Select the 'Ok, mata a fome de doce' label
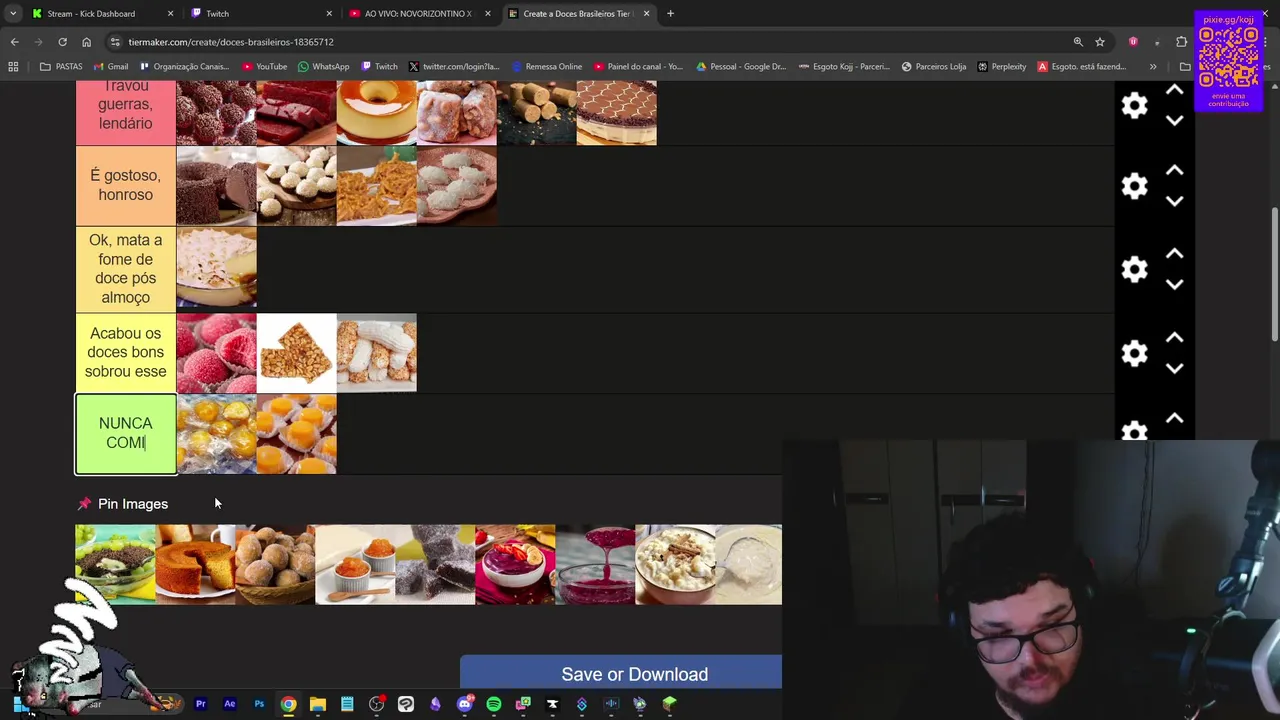Viewport: 1280px width, 720px height. tap(126, 268)
